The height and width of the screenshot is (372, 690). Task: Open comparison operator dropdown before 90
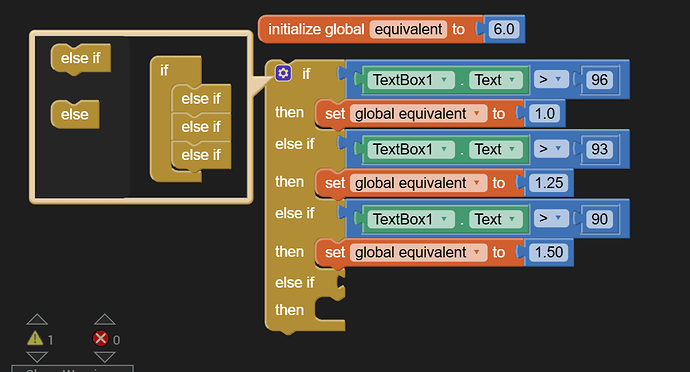[551, 219]
